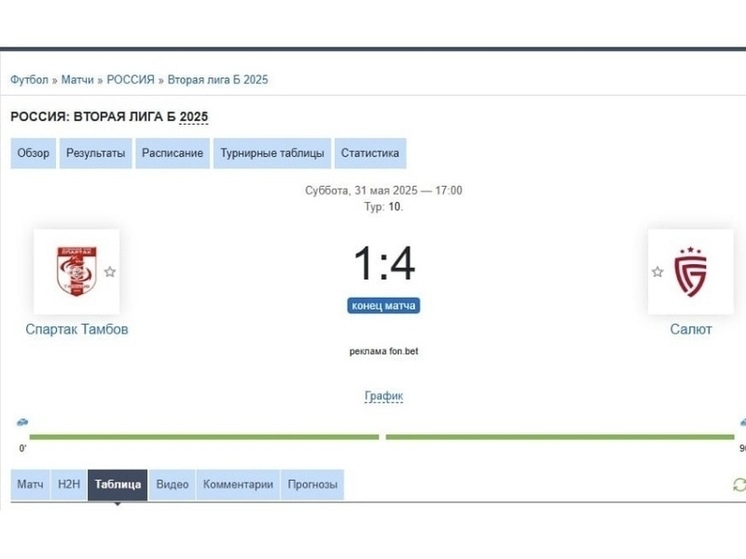Favorite Спартак Тамбов with its star icon
Image resolution: width=746 pixels, height=559 pixels.
[110, 272]
